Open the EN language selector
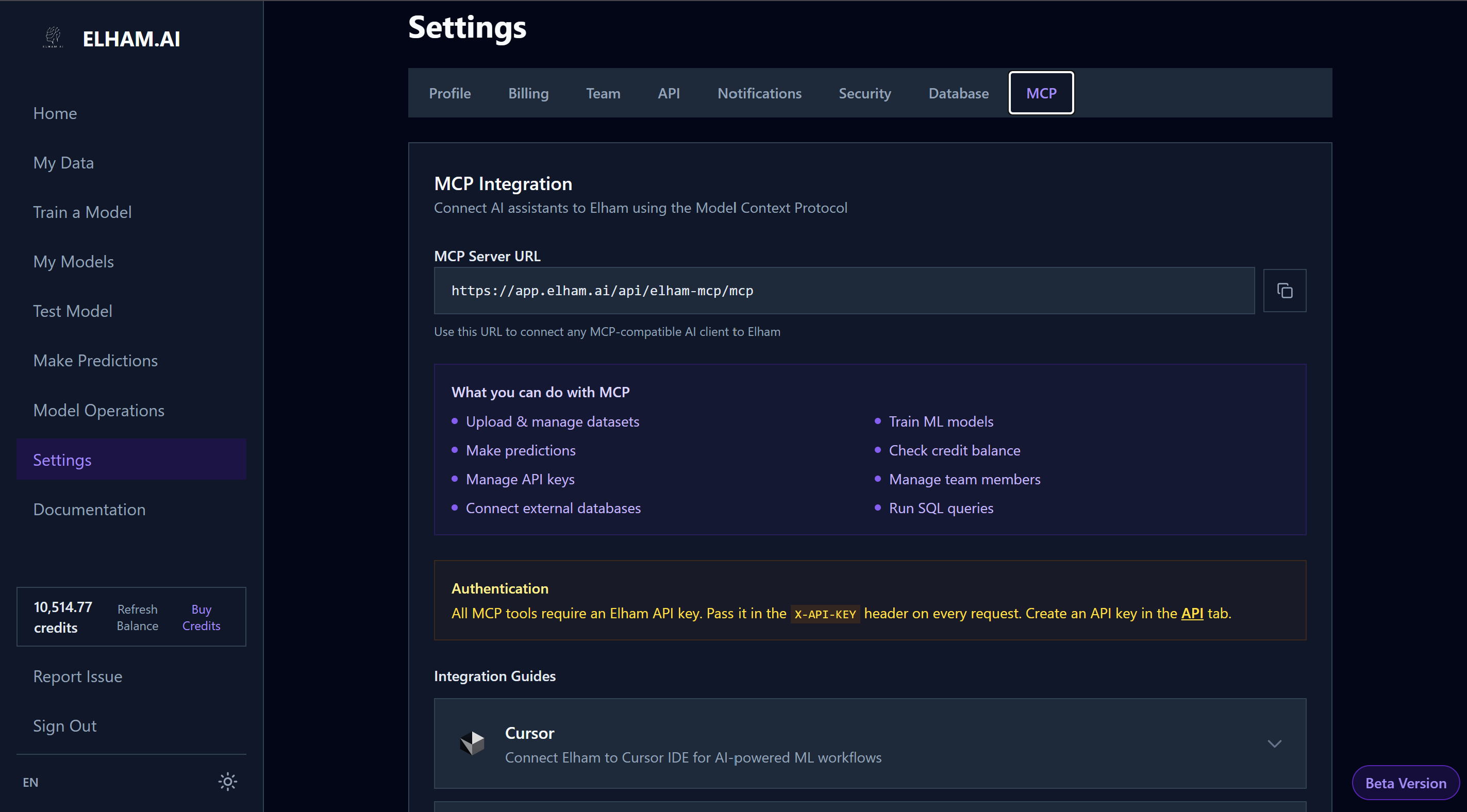The width and height of the screenshot is (1467, 812). tap(30, 783)
